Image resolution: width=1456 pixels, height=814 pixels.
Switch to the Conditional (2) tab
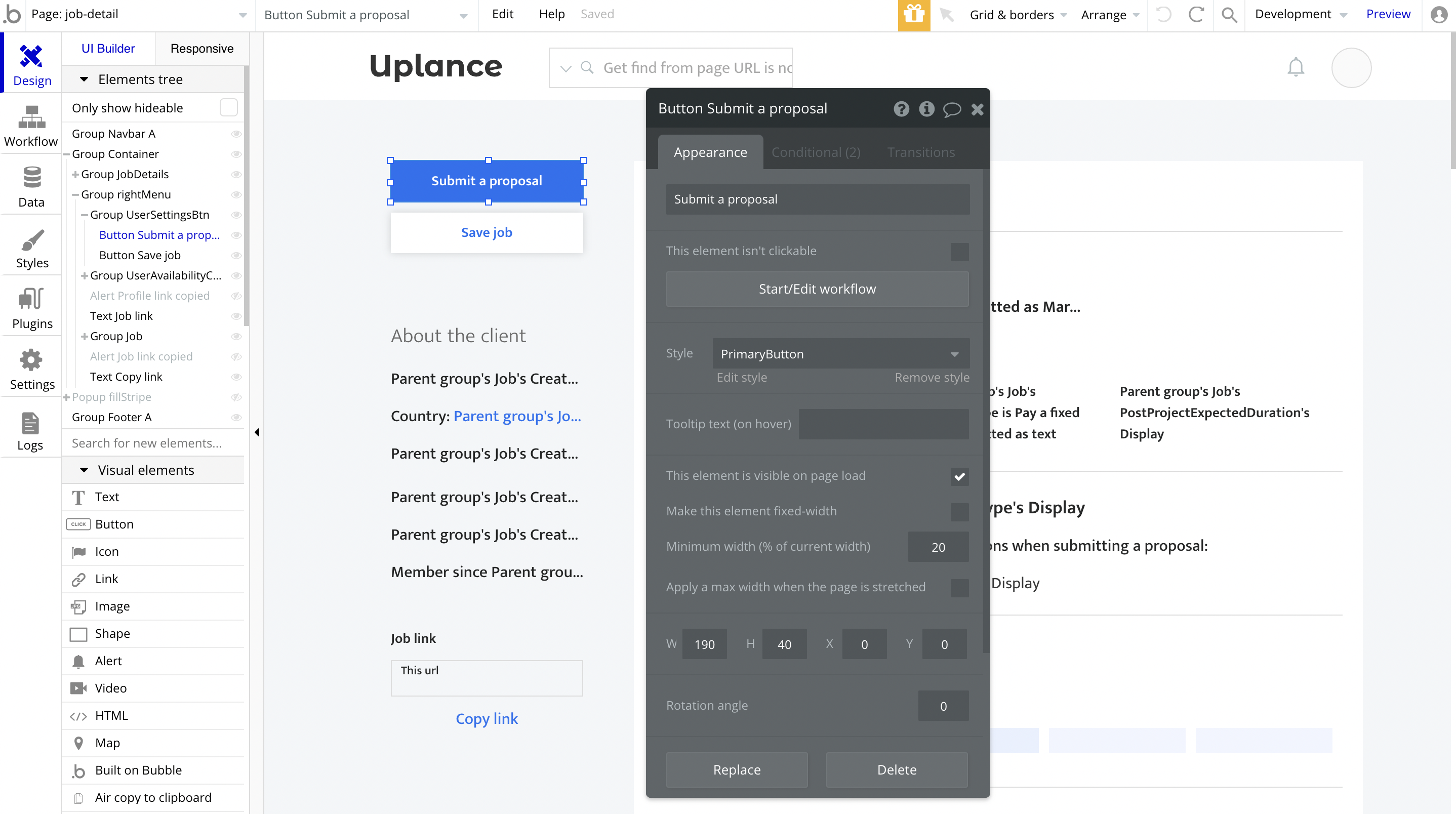point(816,152)
